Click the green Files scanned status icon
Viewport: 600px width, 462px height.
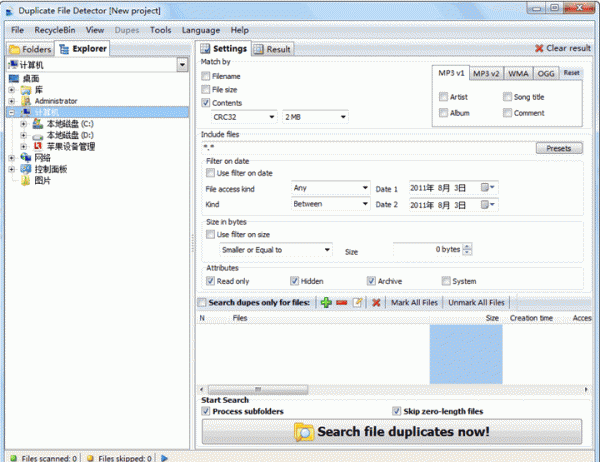pos(14,458)
